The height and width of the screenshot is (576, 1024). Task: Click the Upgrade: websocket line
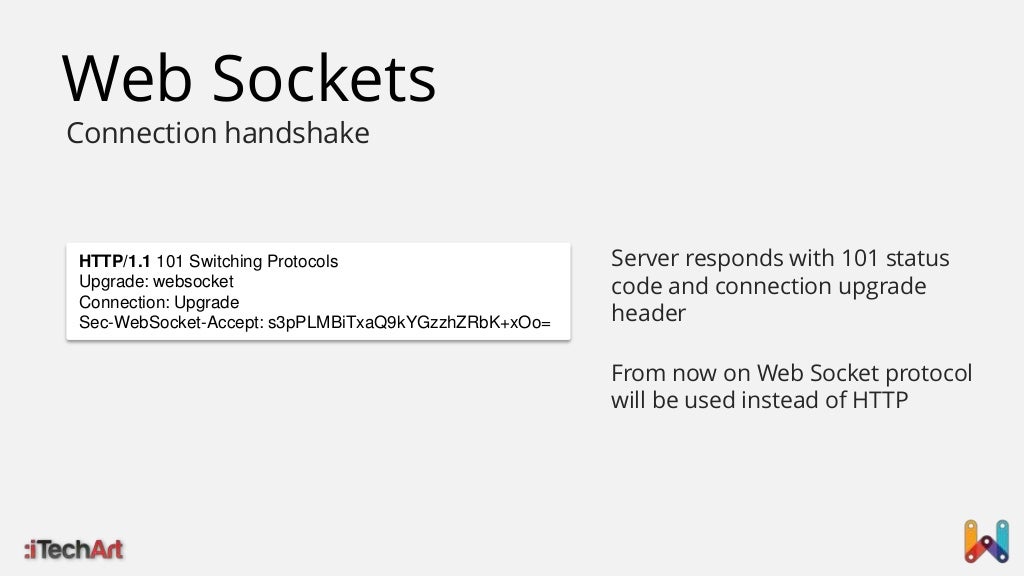pyautogui.click(x=156, y=281)
